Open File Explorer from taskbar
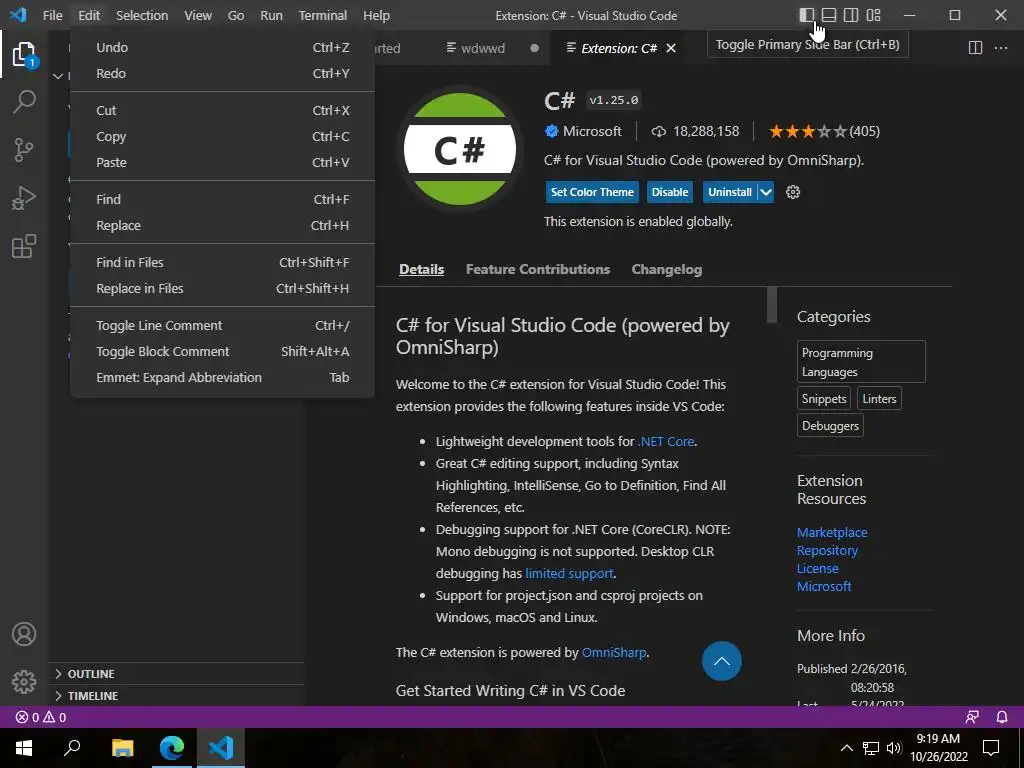Screen dimensions: 1024x768 click(122, 748)
